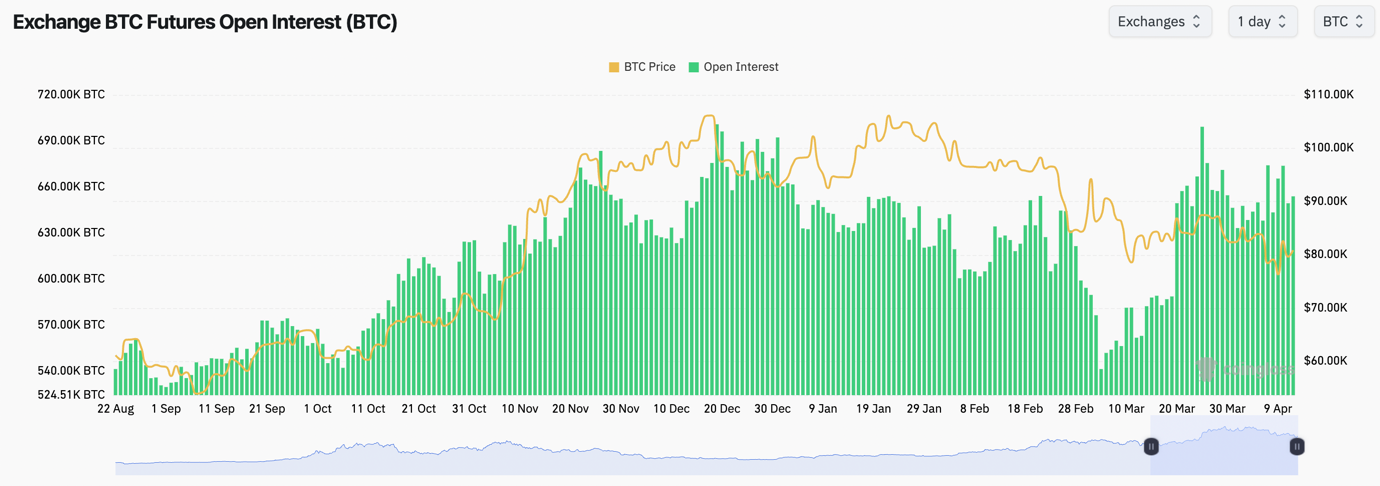Expand the BTC unit selector
This screenshot has height=486, width=1380.
(x=1342, y=21)
